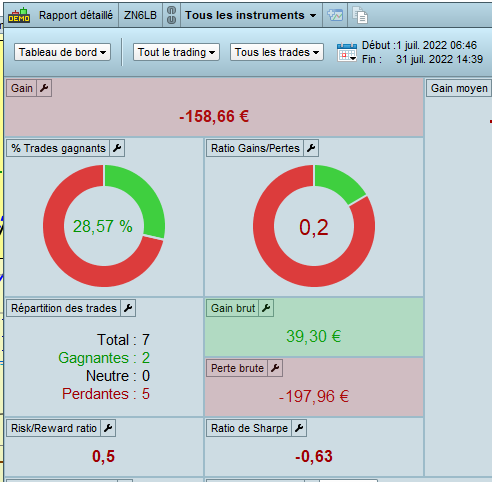Image resolution: width=492 pixels, height=482 pixels.
Task: Select the ZN6LB account tab
Action: (x=140, y=15)
